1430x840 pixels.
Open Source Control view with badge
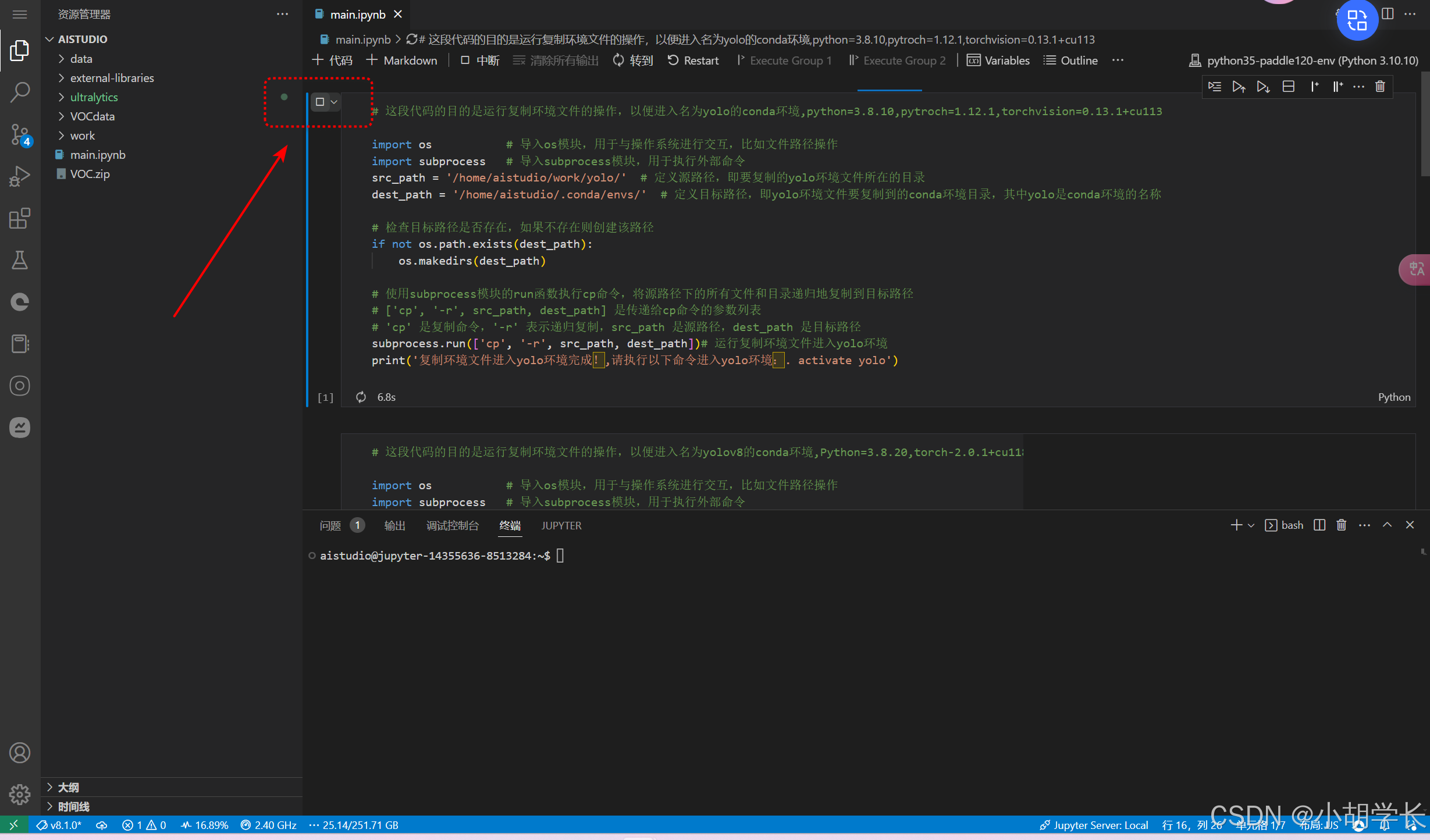(20, 134)
